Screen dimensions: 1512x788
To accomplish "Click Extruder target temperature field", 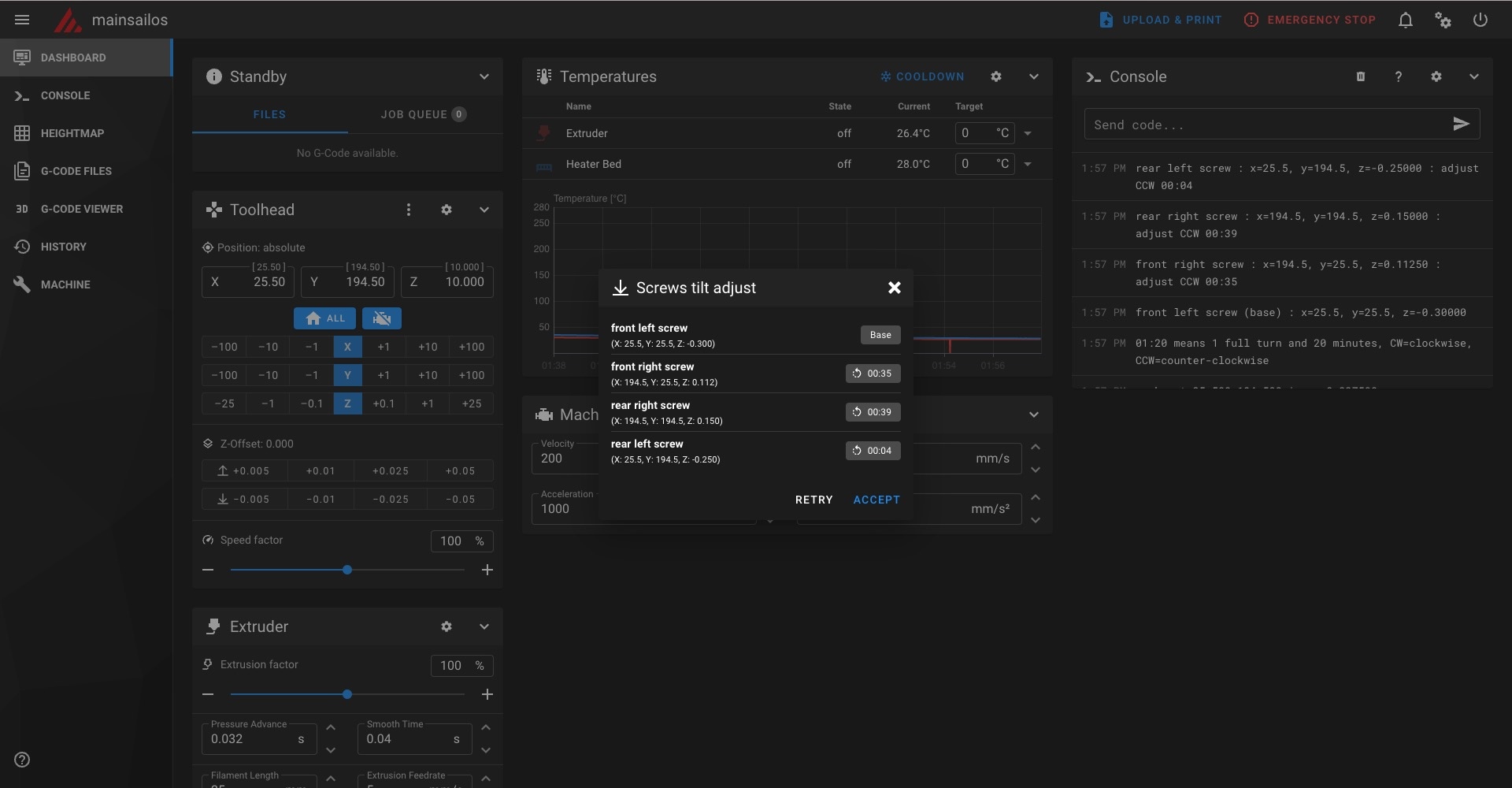I will click(984, 133).
